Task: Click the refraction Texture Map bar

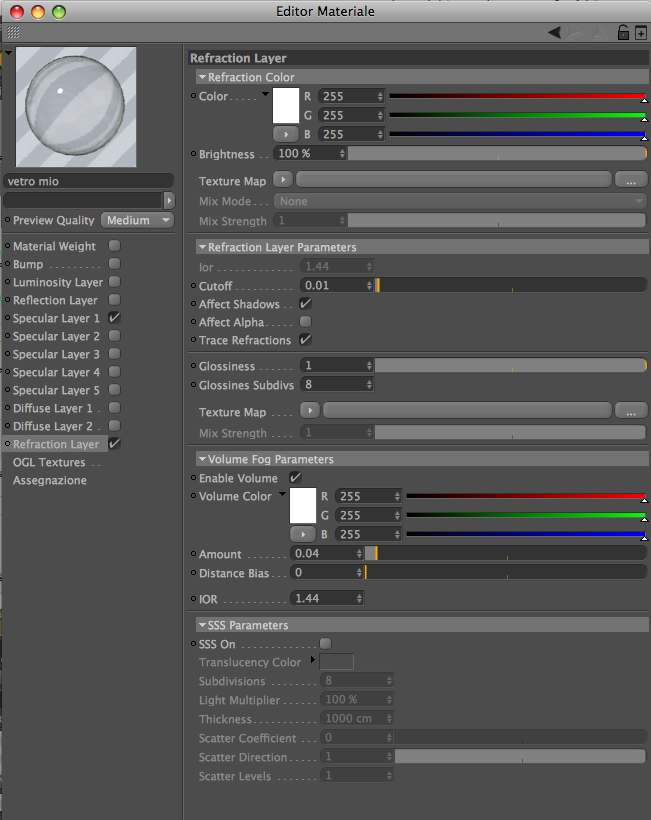Action: (454, 179)
